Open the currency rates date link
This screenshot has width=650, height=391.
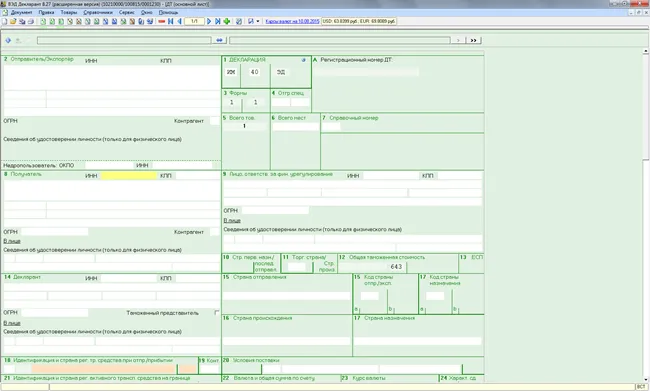pyautogui.click(x=292, y=21)
